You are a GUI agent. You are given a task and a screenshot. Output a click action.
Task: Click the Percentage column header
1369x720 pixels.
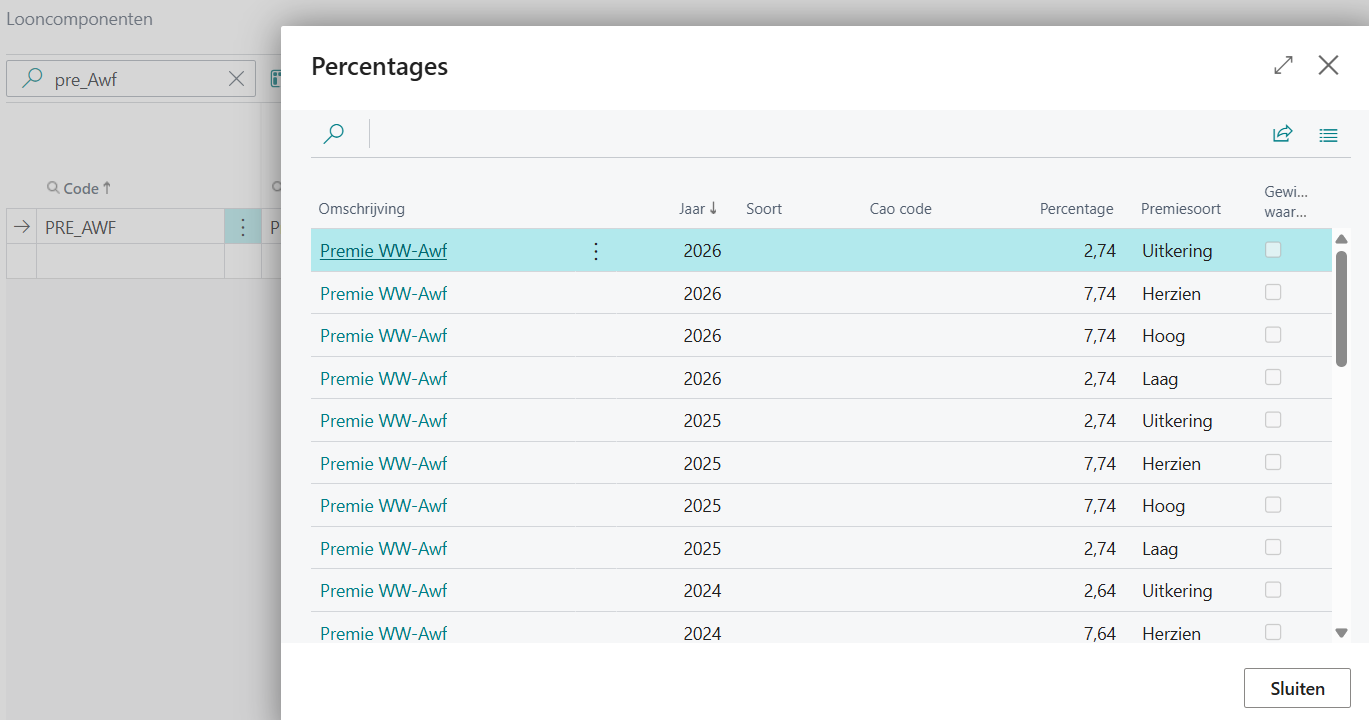point(1076,209)
